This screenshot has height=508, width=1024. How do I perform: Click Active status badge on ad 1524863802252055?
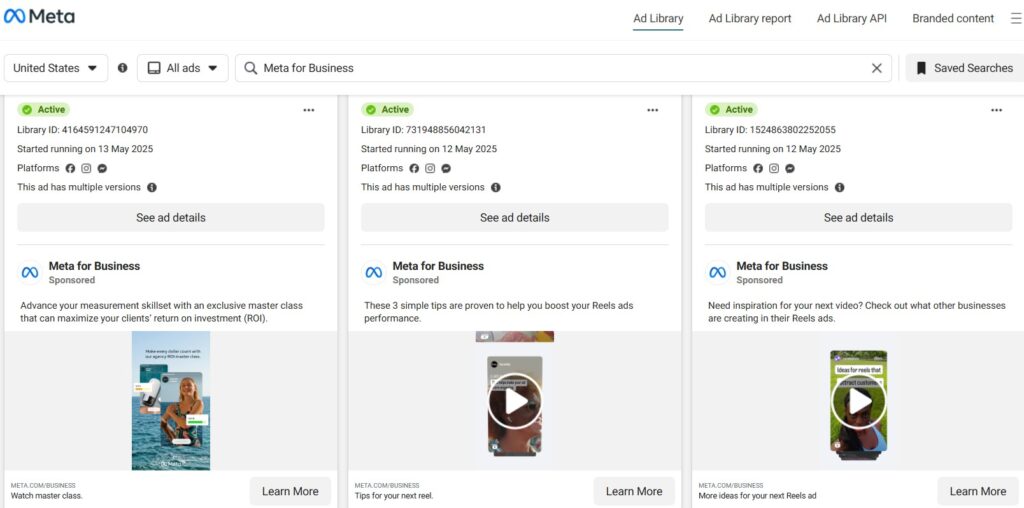coord(731,110)
